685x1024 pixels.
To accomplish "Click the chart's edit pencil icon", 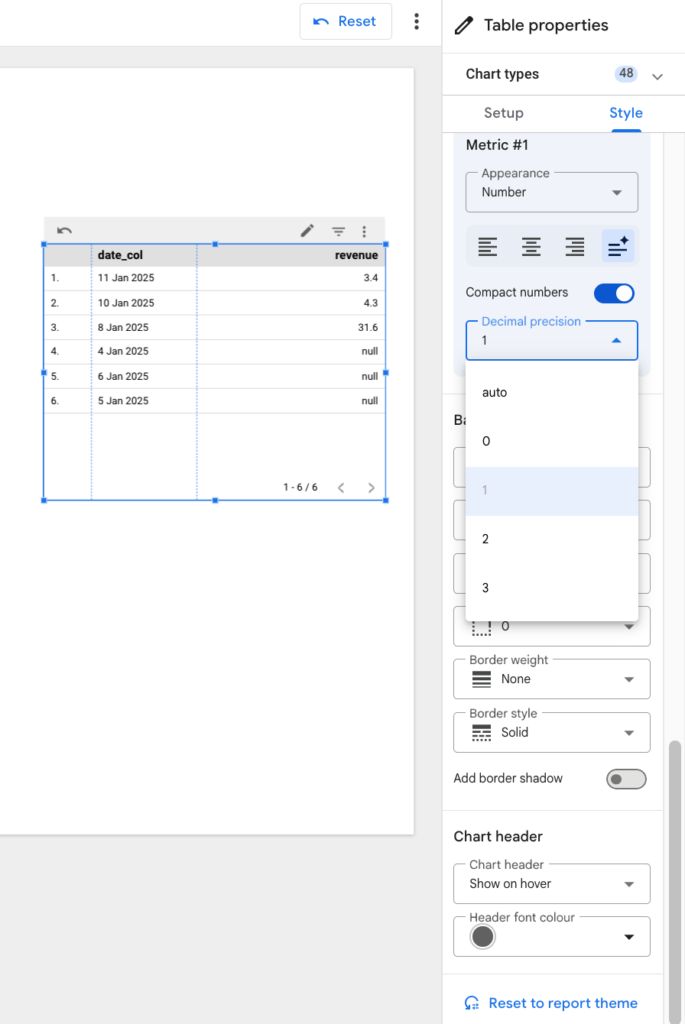I will coord(308,231).
